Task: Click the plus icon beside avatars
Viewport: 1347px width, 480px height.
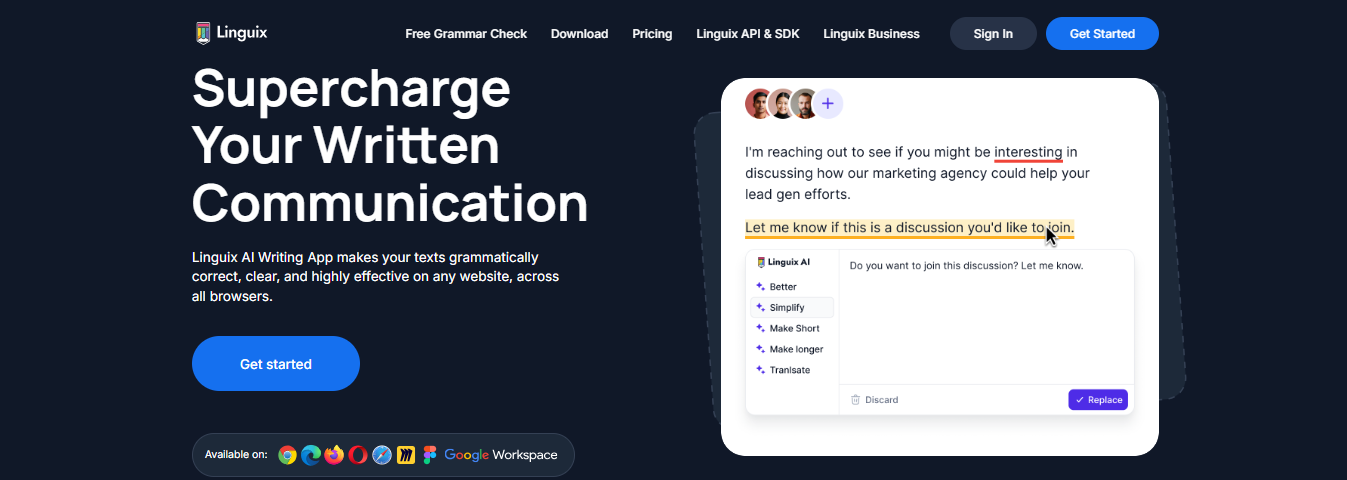Action: pyautogui.click(x=828, y=103)
